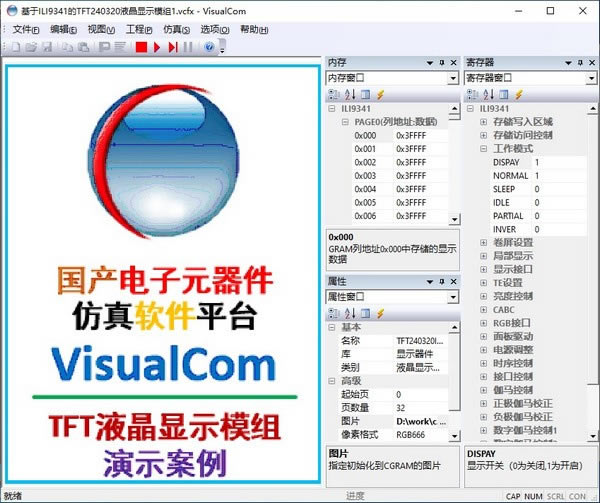Viewport: 600px width, 503px height.
Task: Click property pages icon in 属性 panel
Action: [365, 313]
